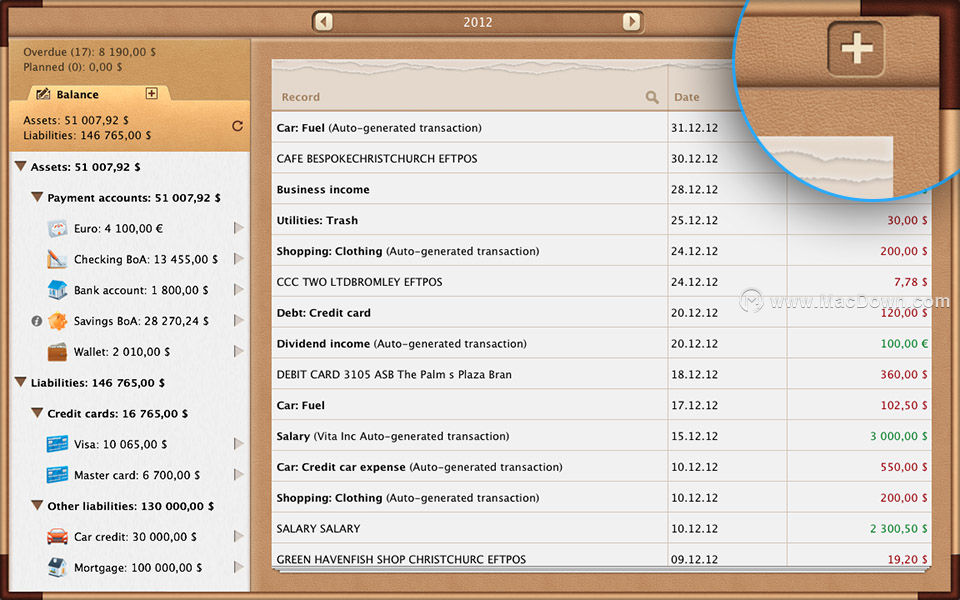Click 'Overdue (17): 8 190,00 $' text
The height and width of the screenshot is (600, 960).
pyautogui.click(x=89, y=52)
